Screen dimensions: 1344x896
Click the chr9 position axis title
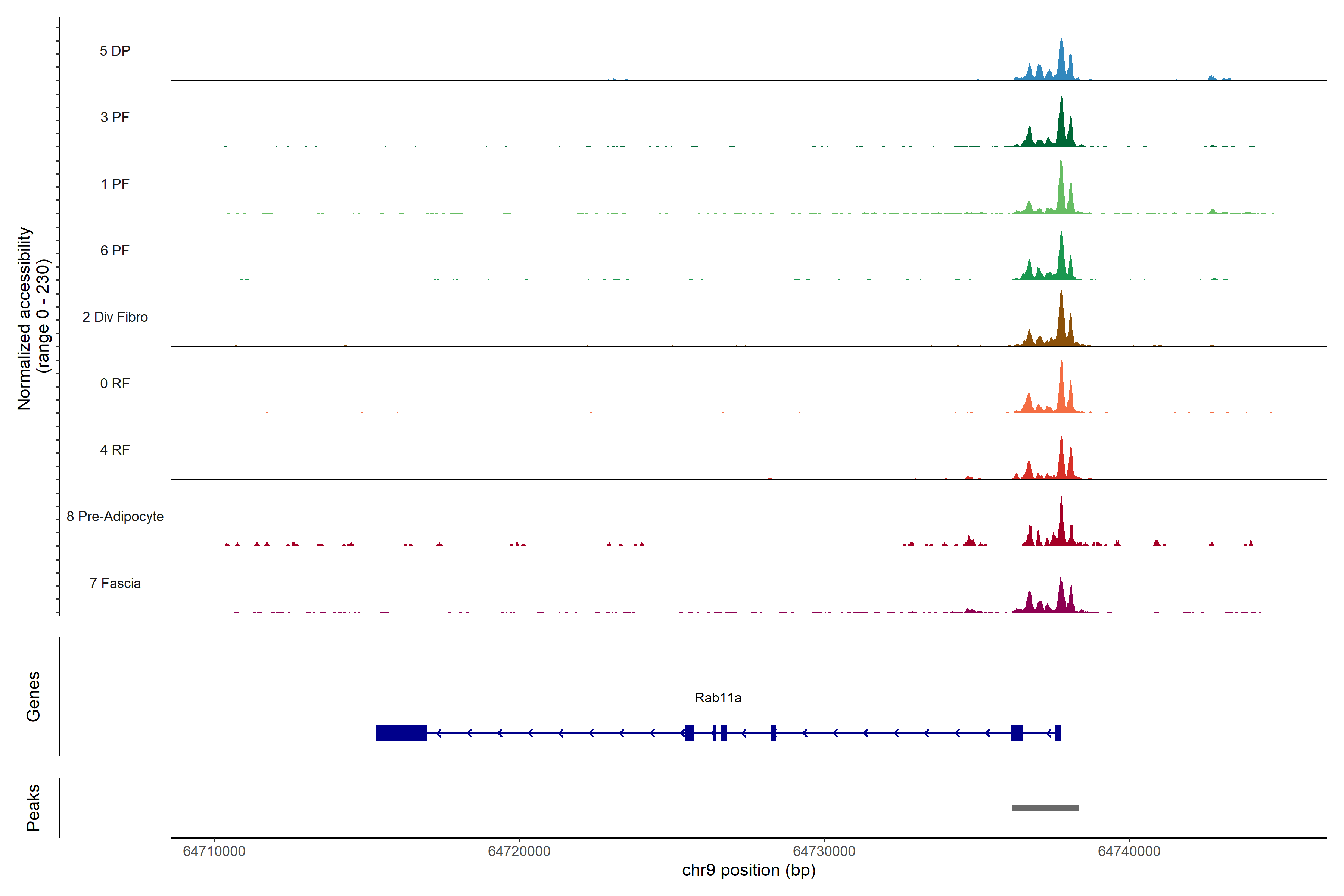749,870
